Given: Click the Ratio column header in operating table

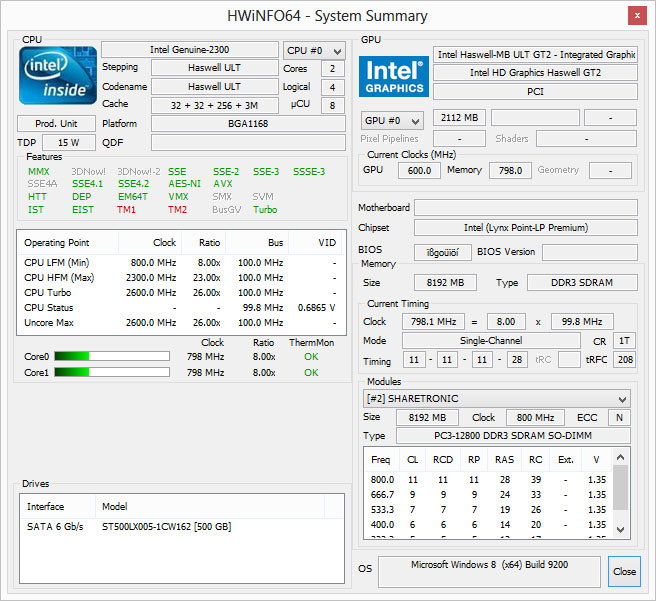Looking at the screenshot, I should pyautogui.click(x=204, y=243).
